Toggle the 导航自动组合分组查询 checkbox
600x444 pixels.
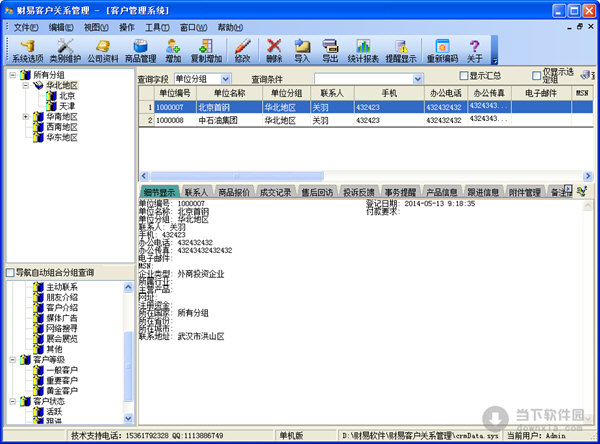[x=10, y=272]
